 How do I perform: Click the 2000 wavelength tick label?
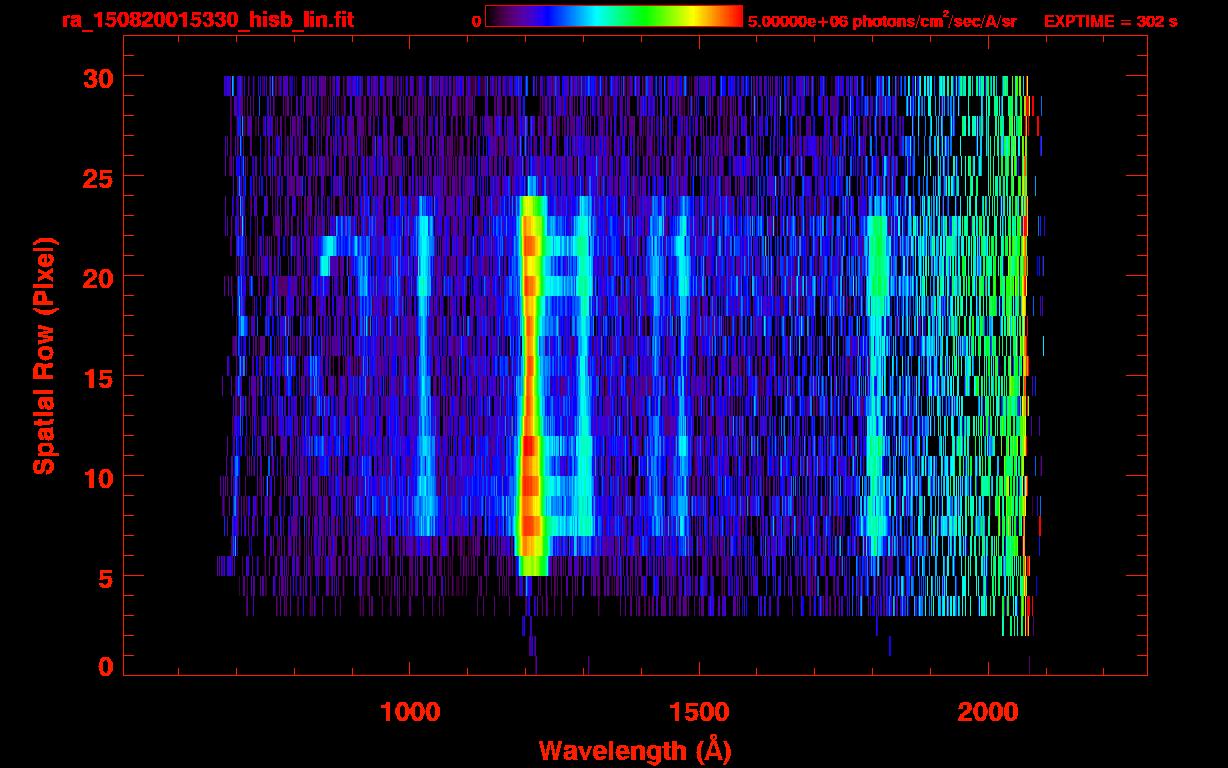click(x=988, y=712)
